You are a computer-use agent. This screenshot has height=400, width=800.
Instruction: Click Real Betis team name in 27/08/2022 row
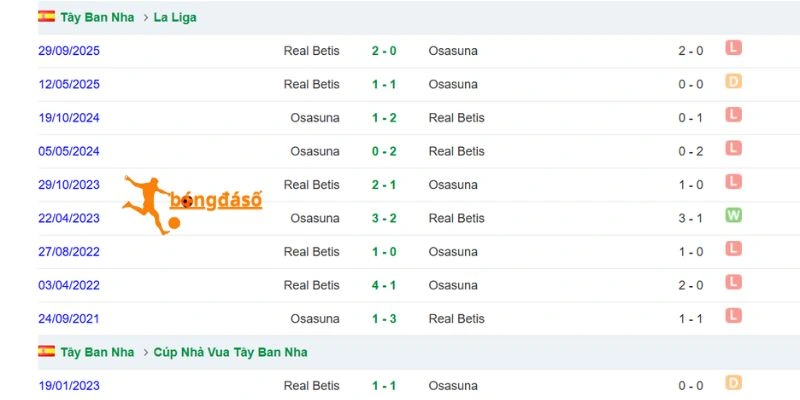click(312, 252)
